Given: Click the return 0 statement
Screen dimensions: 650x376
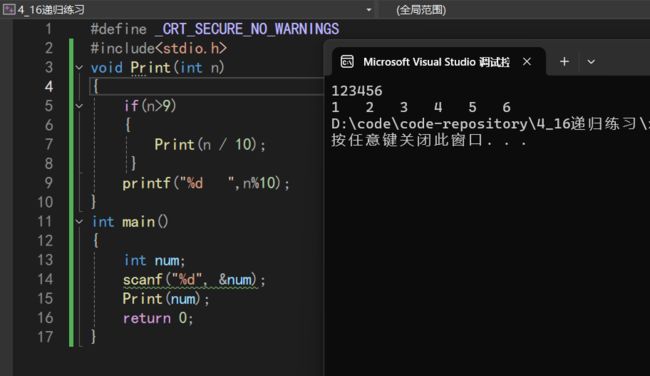Looking at the screenshot, I should click(x=158, y=318).
